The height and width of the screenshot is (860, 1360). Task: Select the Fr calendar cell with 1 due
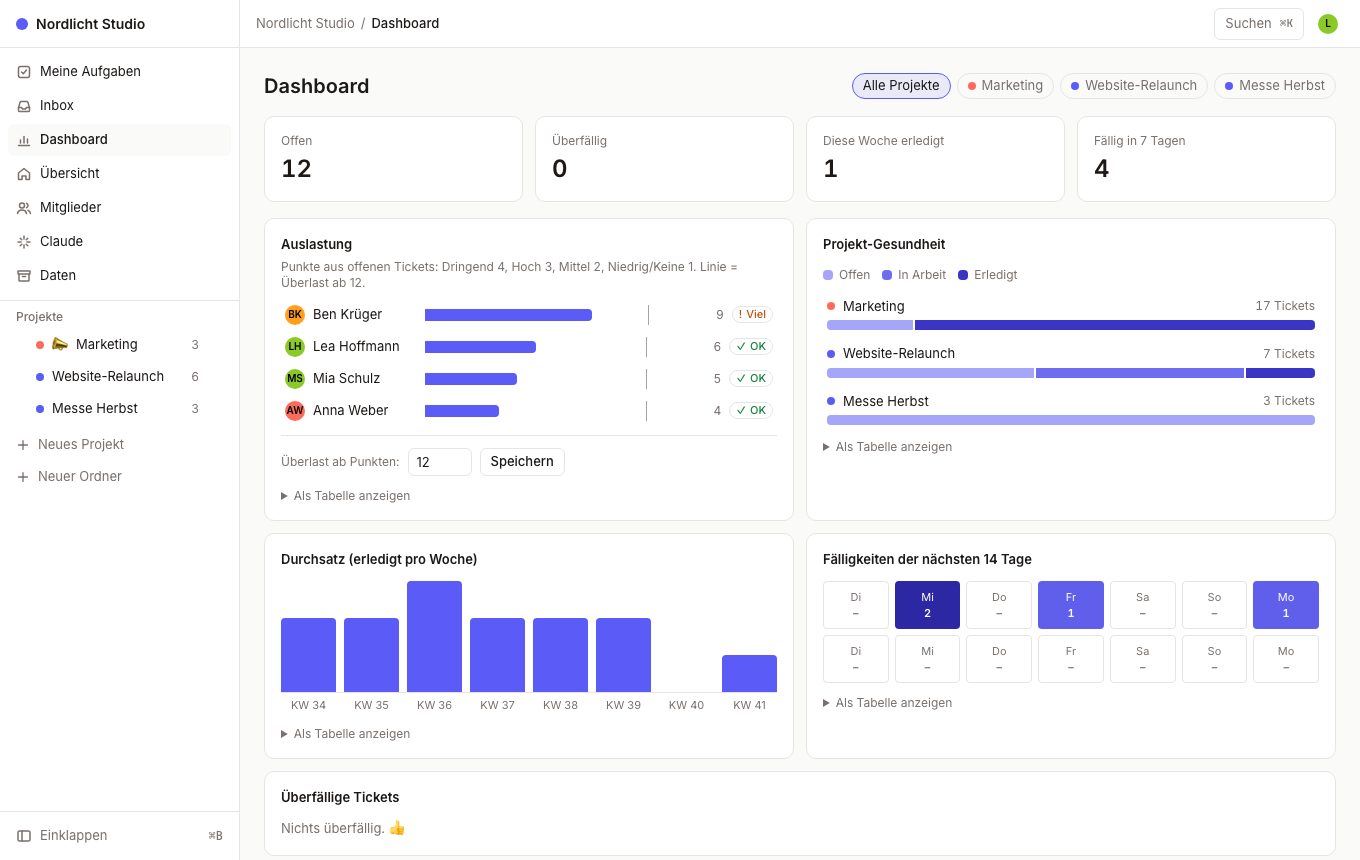coord(1071,605)
